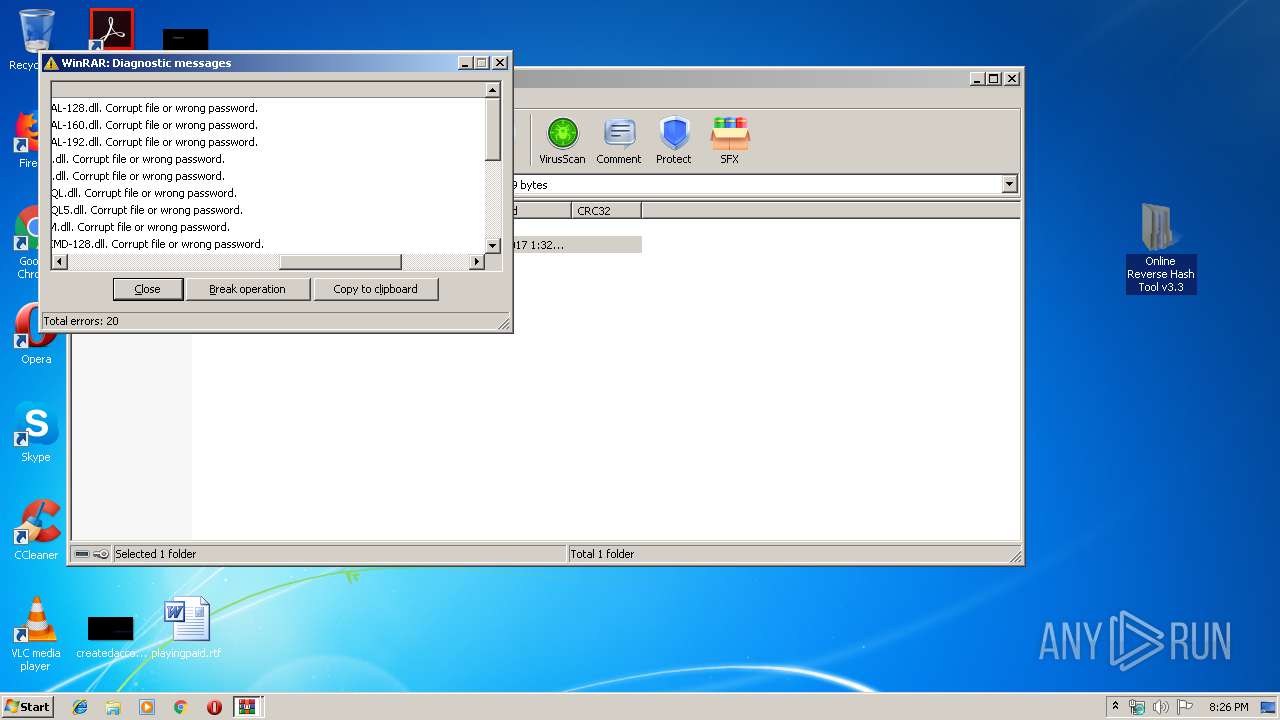Click the vertical scrollbar thumb in diagnostics
1280x720 pixels.
click(493, 128)
